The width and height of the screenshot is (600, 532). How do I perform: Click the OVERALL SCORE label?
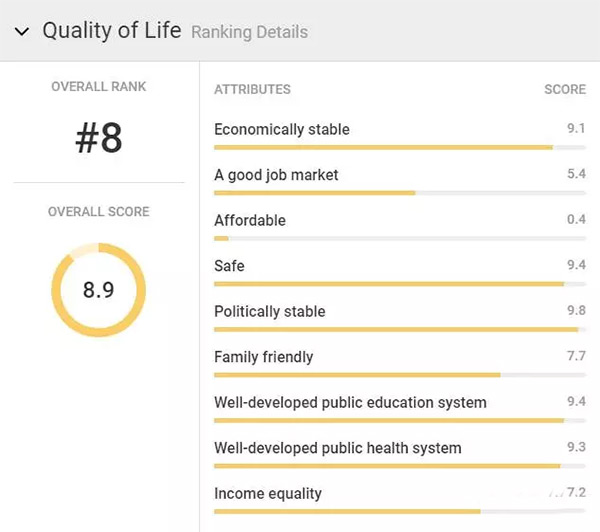click(99, 212)
